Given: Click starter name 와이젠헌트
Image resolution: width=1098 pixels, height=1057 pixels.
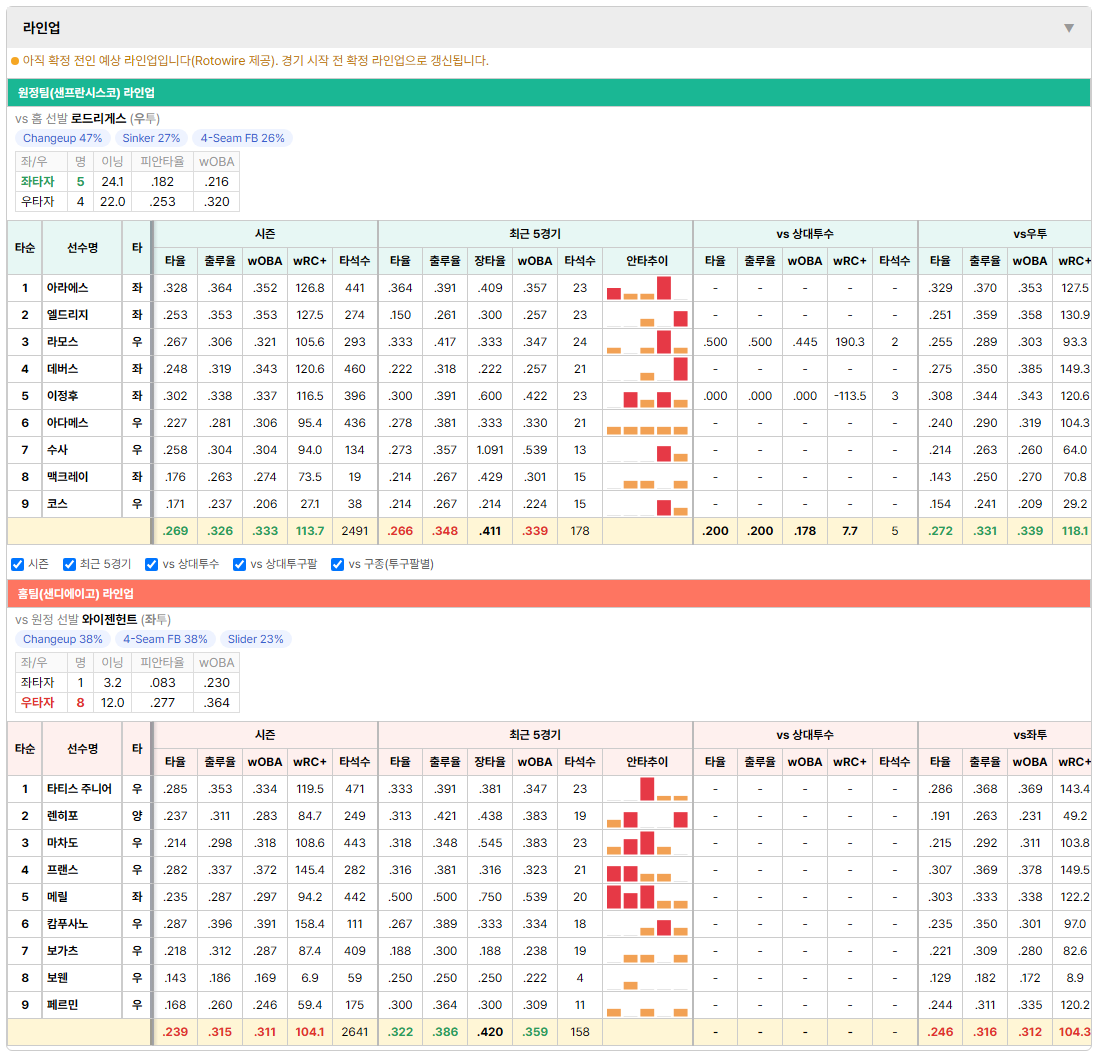Looking at the screenshot, I should click(x=109, y=619).
